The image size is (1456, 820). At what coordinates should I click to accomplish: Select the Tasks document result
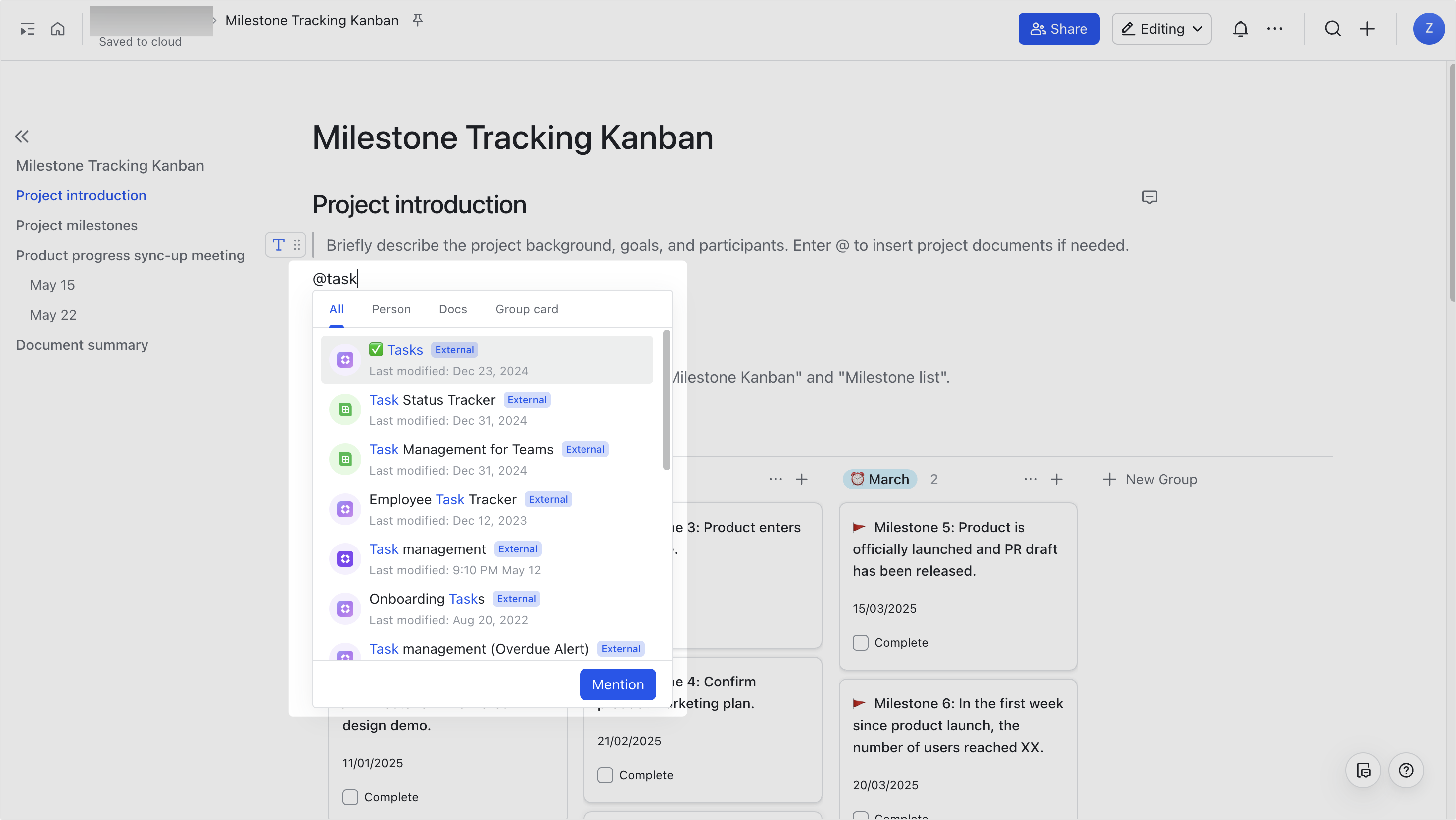(x=487, y=360)
